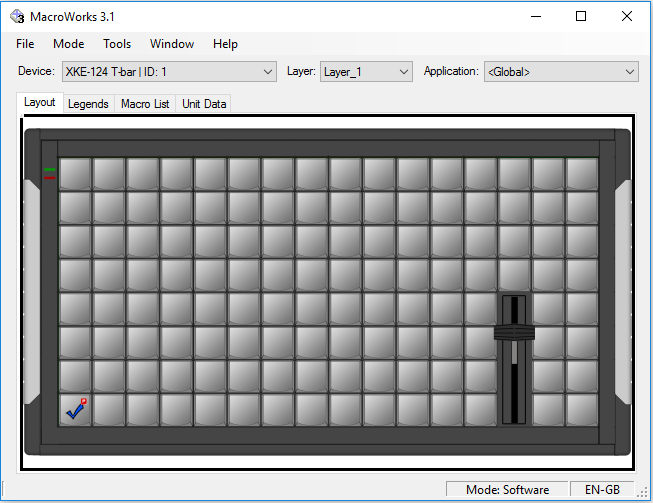Switch to the Layout tab
This screenshot has height=503, width=653.
click(x=40, y=102)
